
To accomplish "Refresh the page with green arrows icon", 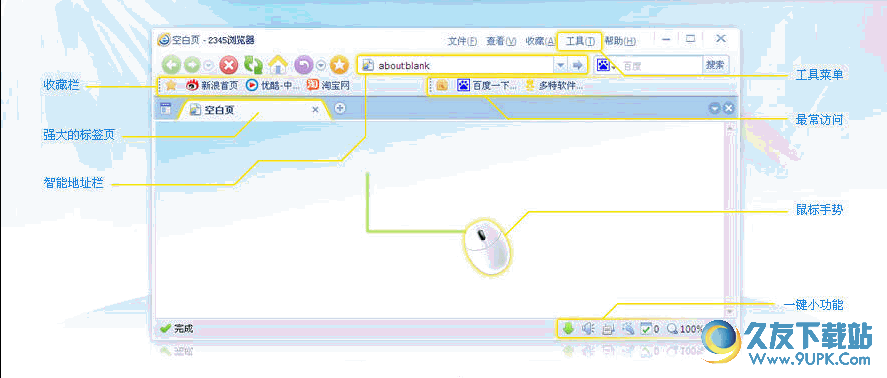I will [253, 65].
